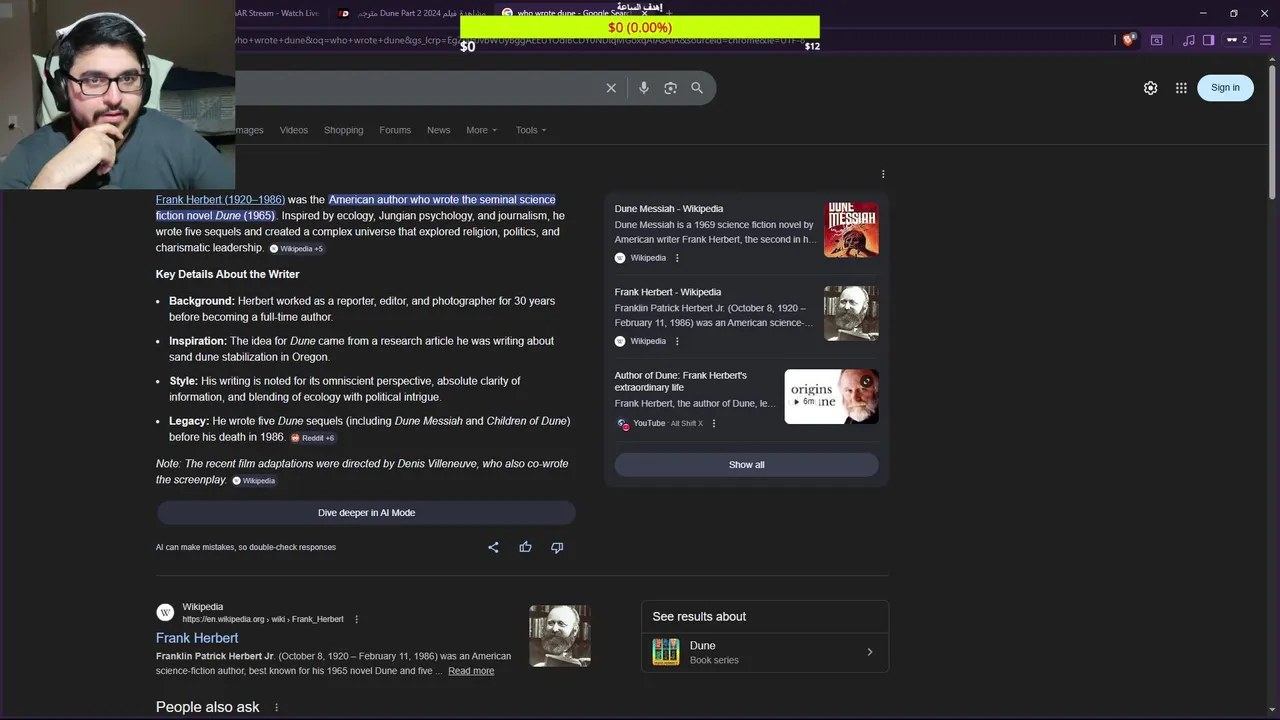Open the browser hamburger menu
Screen dimensions: 1280x720
pyautogui.click(x=1263, y=40)
